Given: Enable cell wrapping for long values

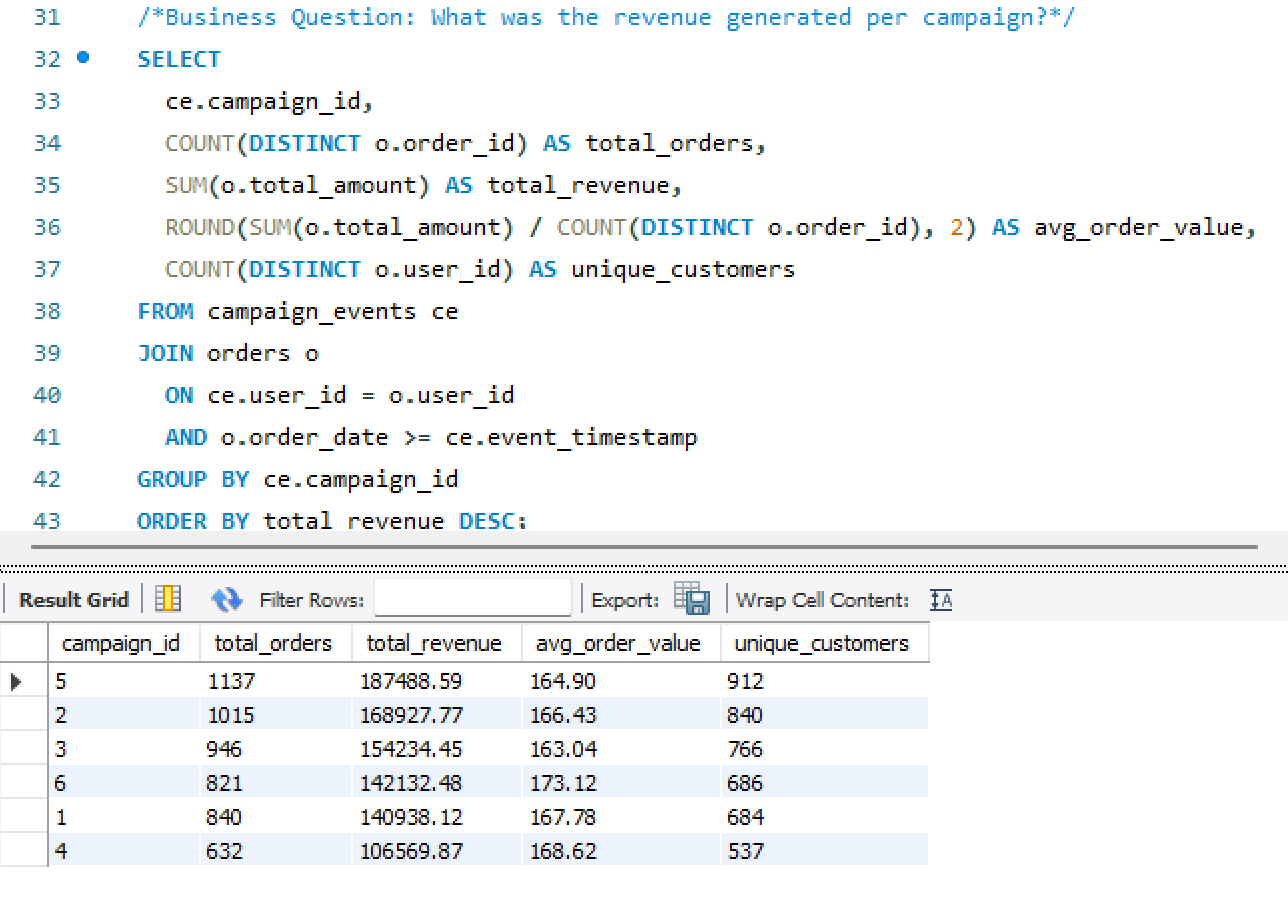Looking at the screenshot, I should click(x=938, y=599).
